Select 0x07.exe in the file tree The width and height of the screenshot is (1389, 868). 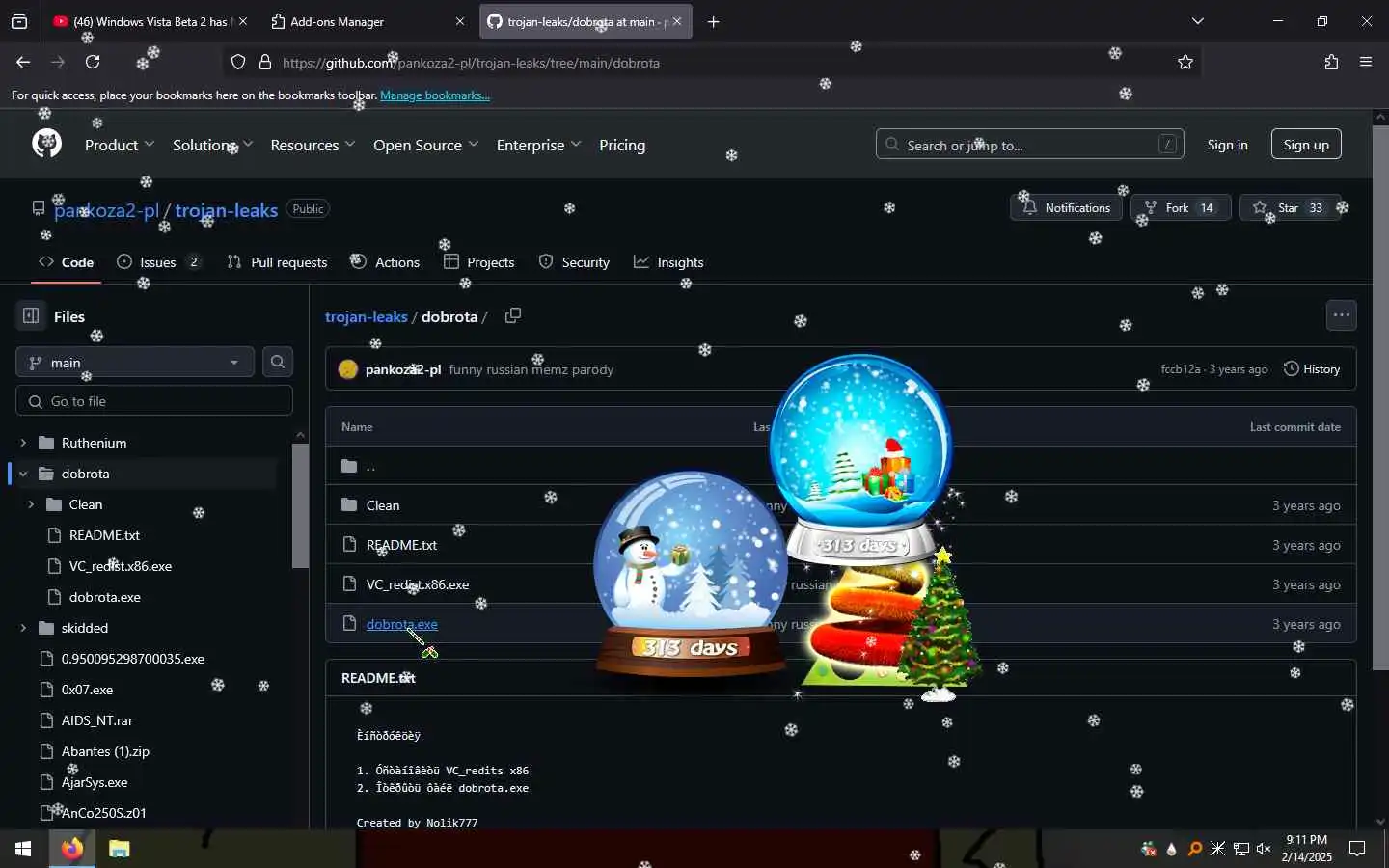click(x=88, y=690)
